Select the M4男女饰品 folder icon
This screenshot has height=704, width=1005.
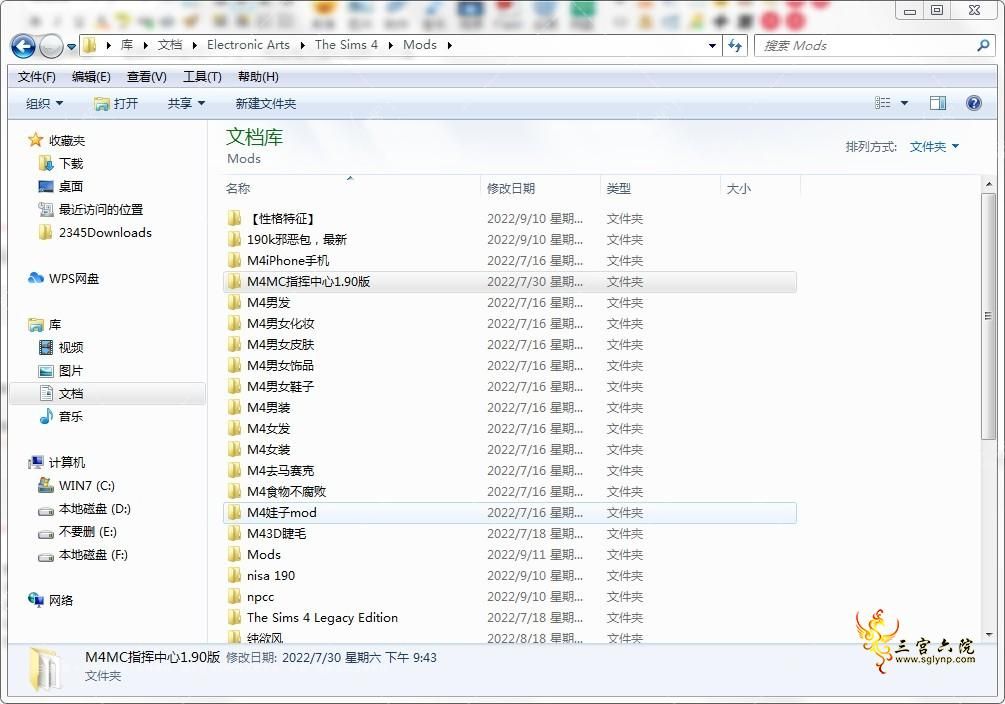[234, 365]
